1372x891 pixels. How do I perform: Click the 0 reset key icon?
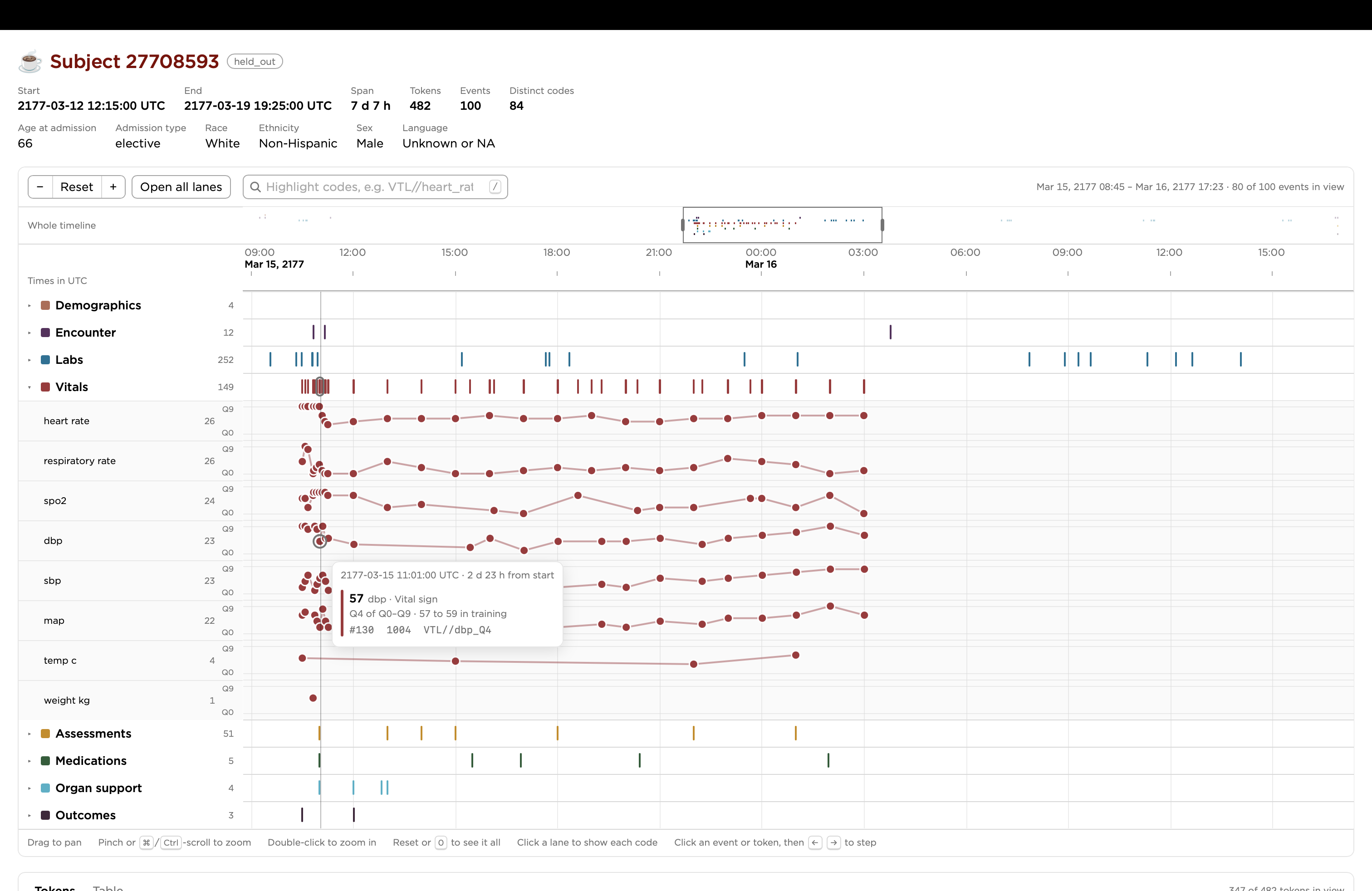[x=441, y=842]
